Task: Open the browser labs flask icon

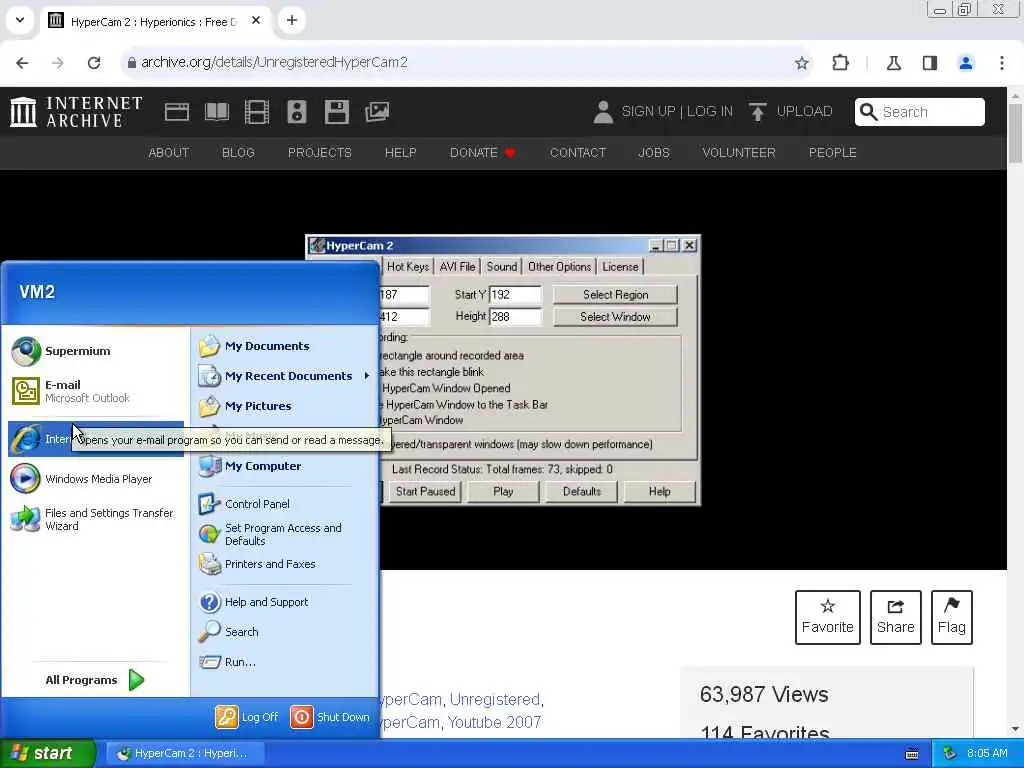Action: click(x=893, y=63)
